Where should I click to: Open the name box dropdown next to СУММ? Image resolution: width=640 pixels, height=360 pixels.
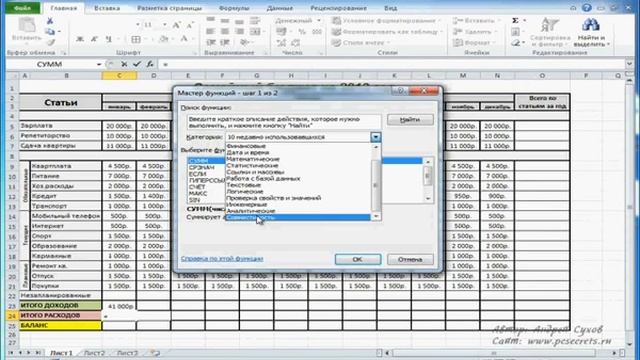[x=99, y=64]
